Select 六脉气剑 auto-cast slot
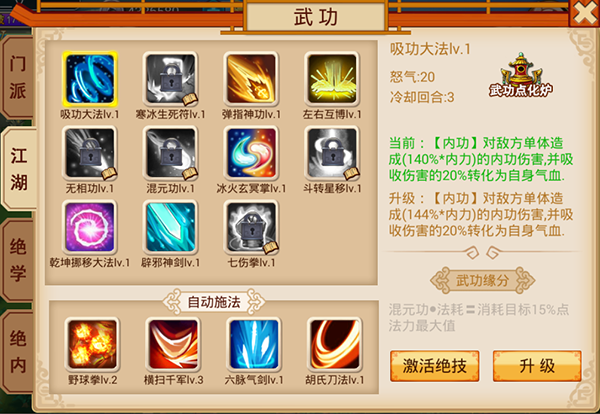Viewport: 600px width, 414px height. pyautogui.click(x=254, y=344)
